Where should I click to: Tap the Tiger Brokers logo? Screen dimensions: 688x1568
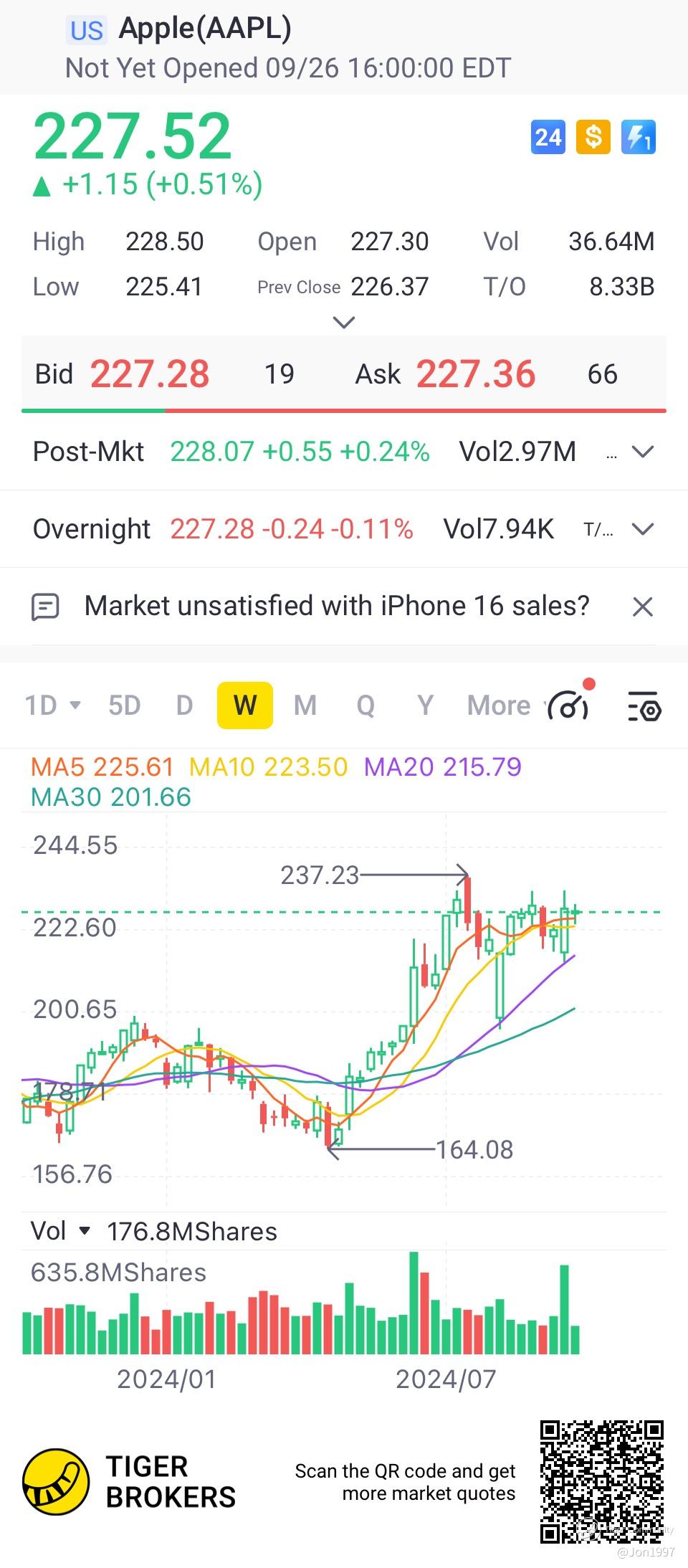pyautogui.click(x=56, y=1482)
